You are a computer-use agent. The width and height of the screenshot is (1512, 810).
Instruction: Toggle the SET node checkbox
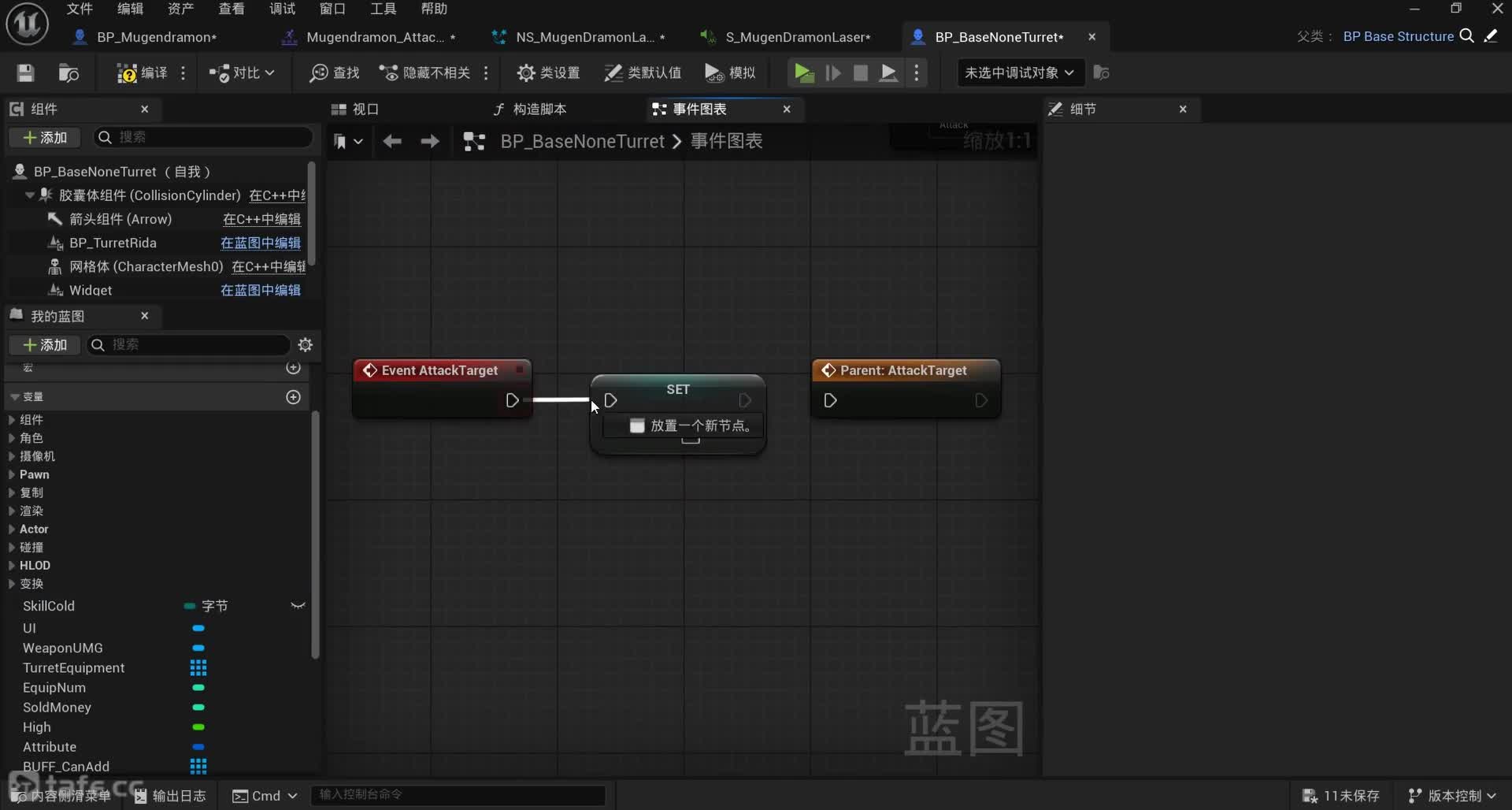[637, 426]
